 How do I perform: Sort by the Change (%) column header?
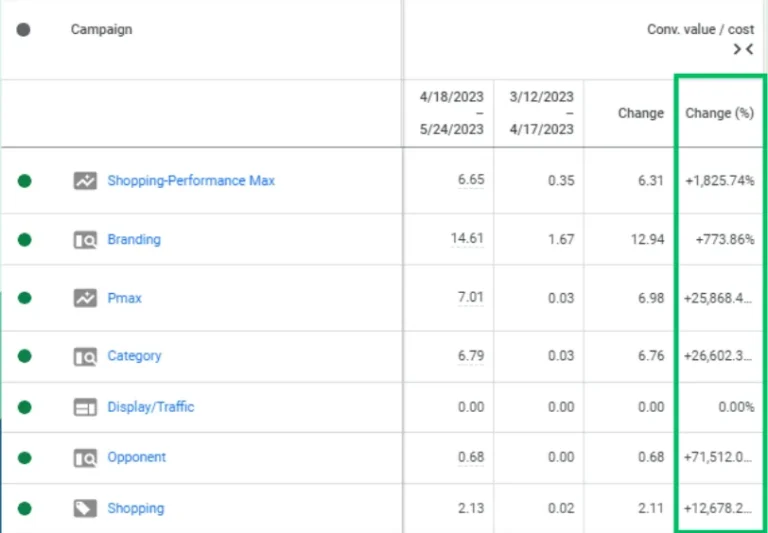718,113
